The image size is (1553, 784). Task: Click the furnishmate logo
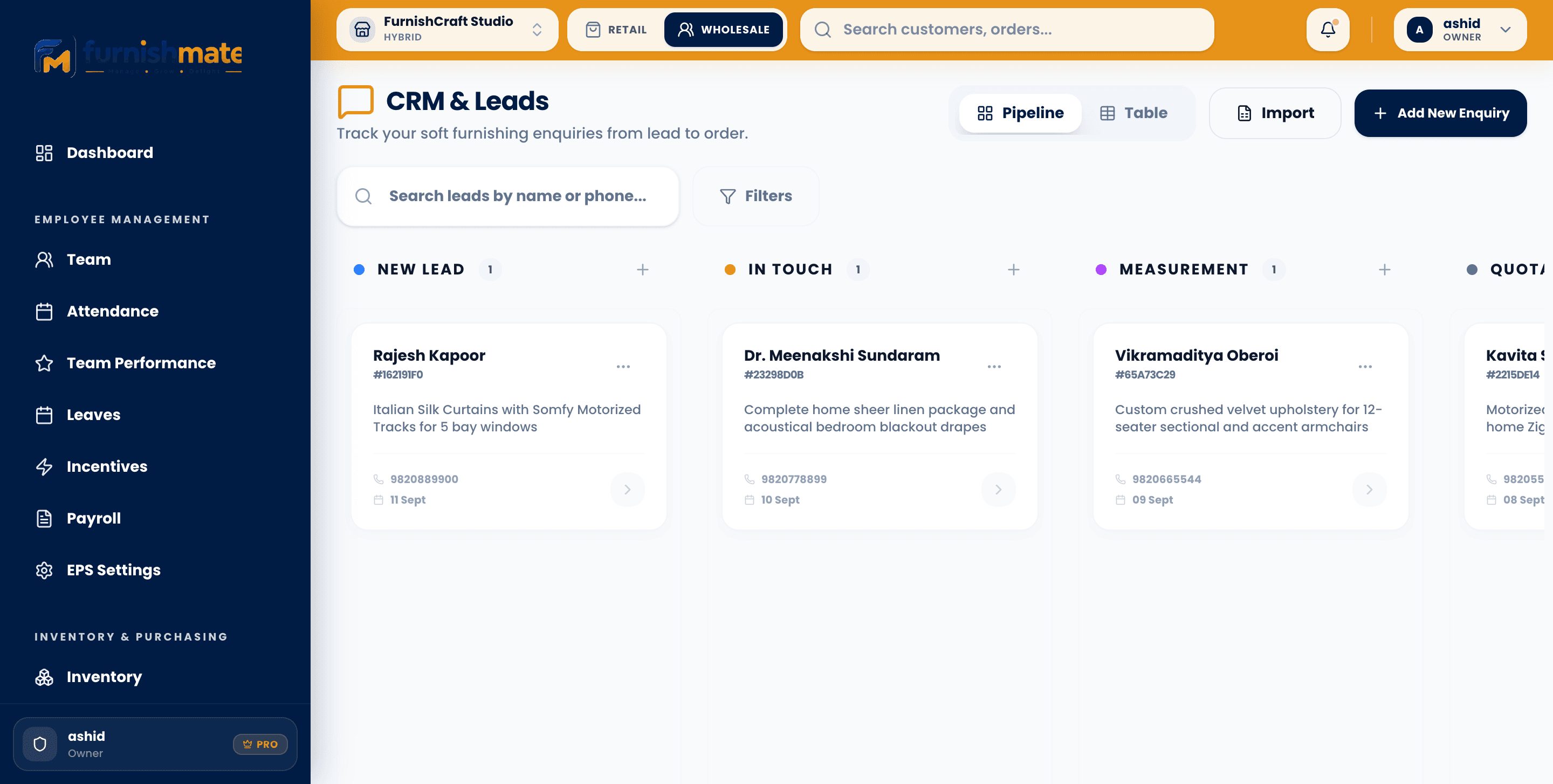point(138,57)
